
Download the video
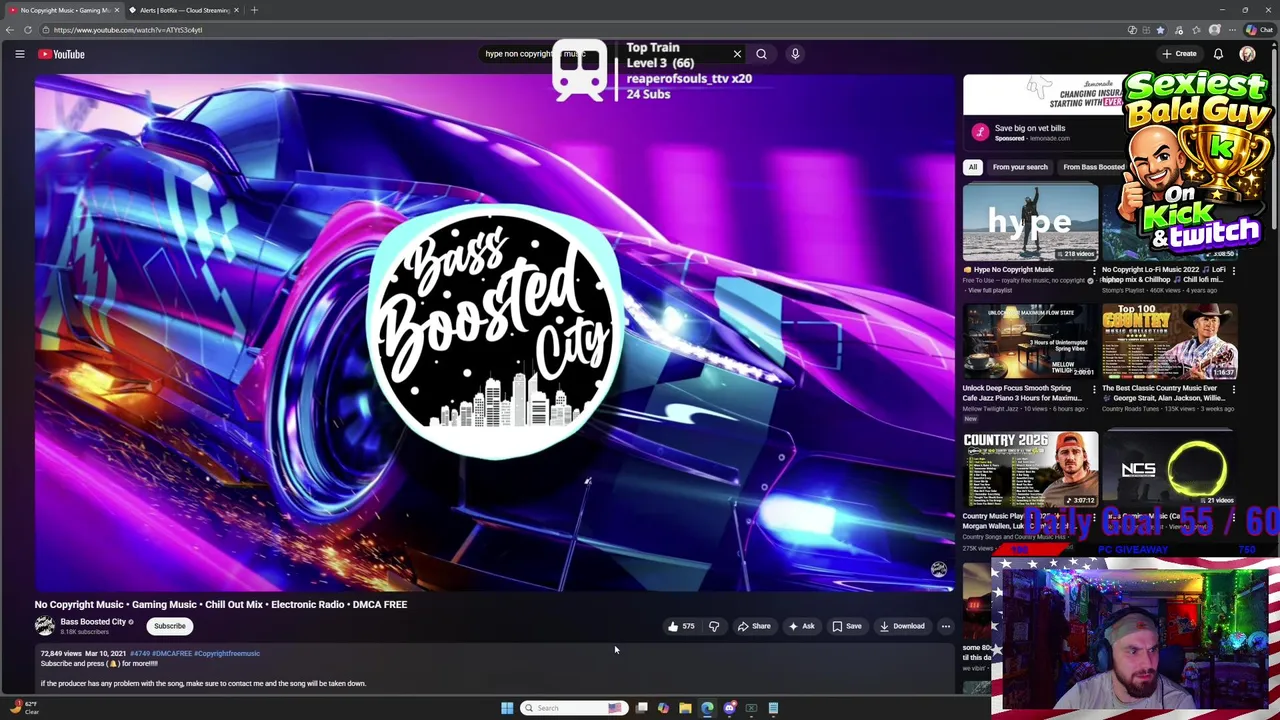click(902, 626)
